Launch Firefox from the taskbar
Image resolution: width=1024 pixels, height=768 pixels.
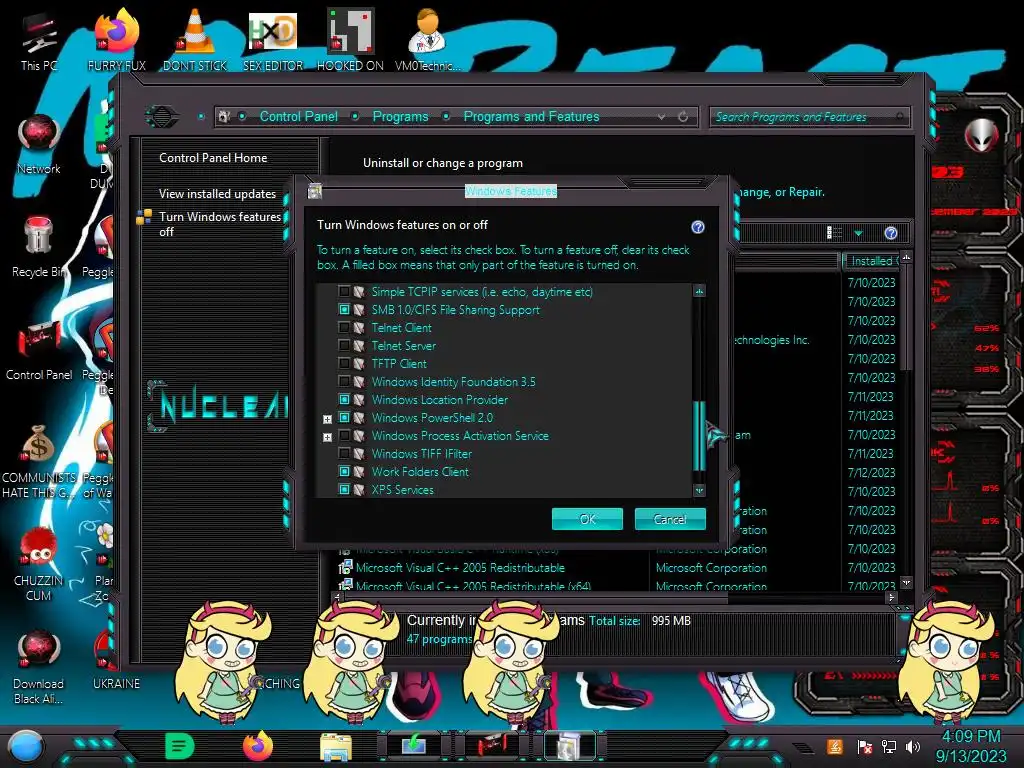257,746
